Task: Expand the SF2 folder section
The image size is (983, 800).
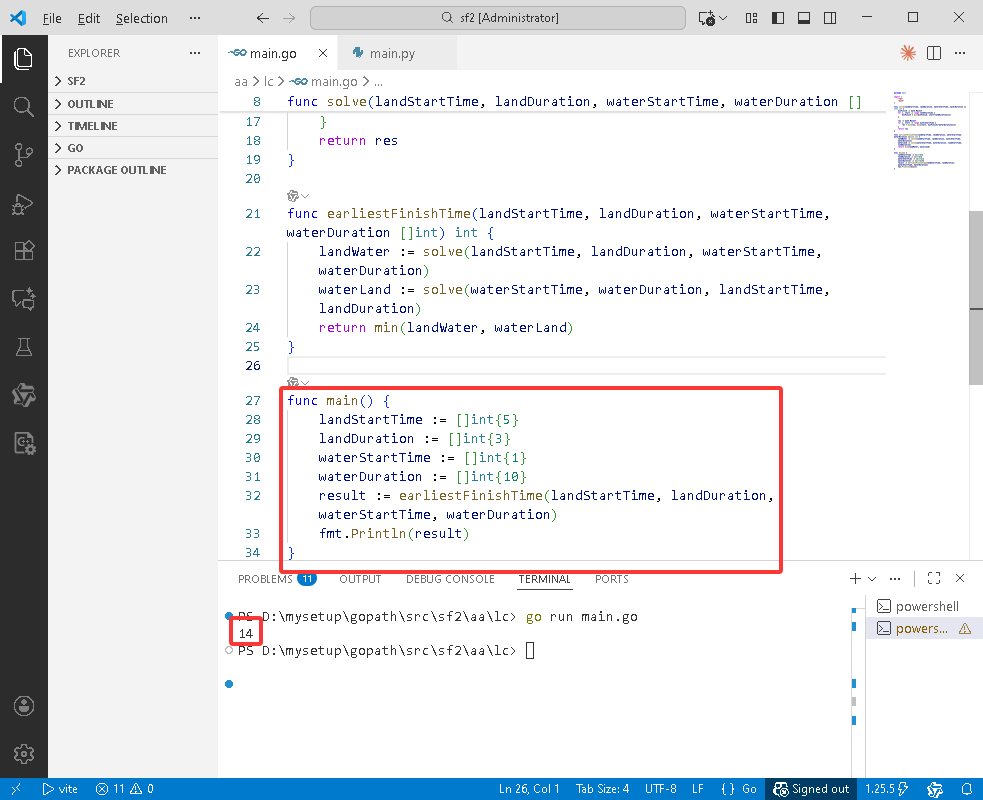Action: click(133, 81)
